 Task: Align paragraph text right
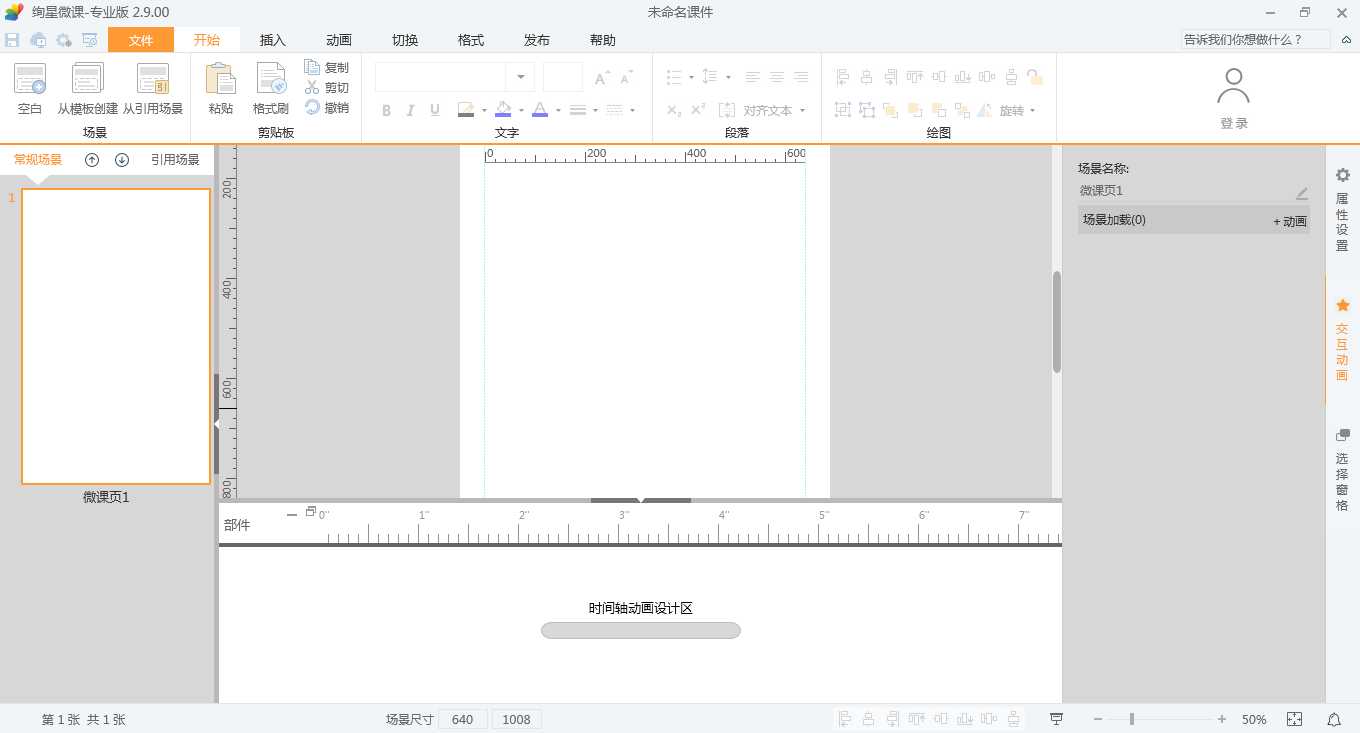[801, 77]
